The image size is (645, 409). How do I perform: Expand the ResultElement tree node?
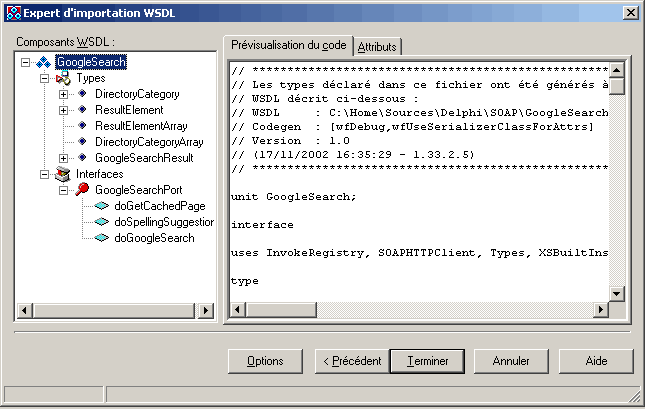point(63,110)
